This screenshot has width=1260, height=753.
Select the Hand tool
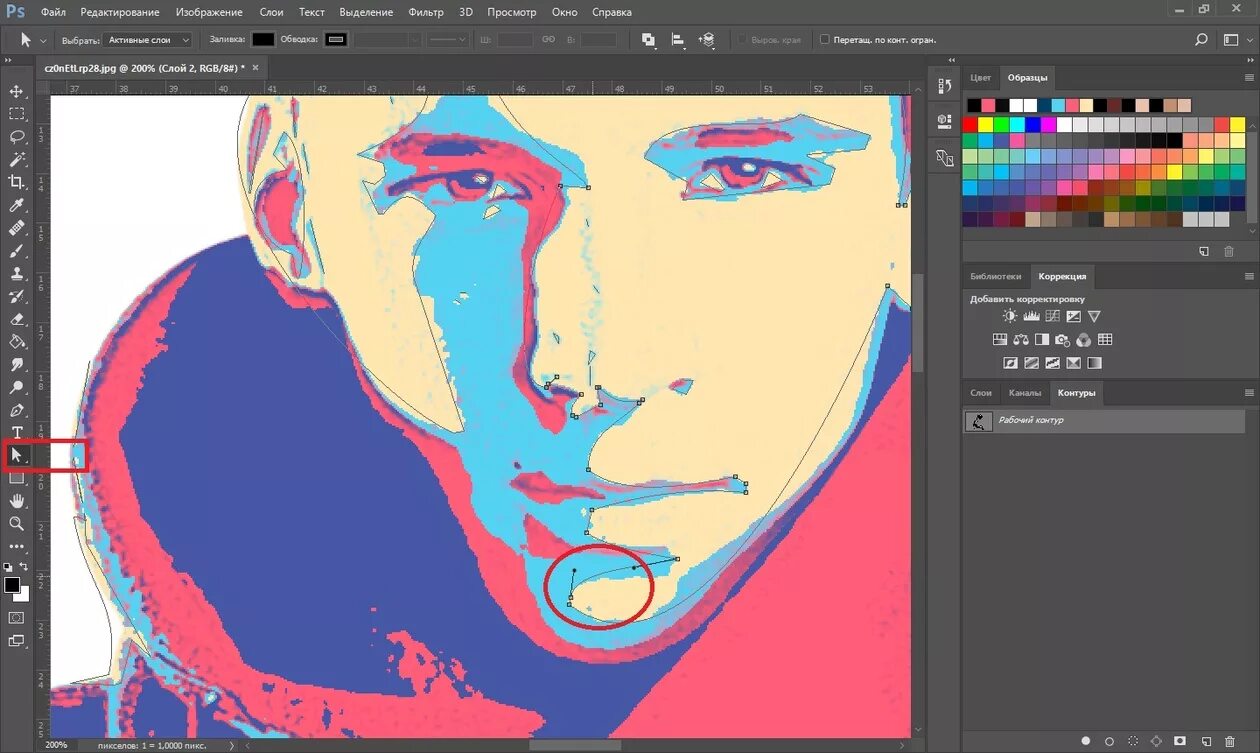coord(16,501)
